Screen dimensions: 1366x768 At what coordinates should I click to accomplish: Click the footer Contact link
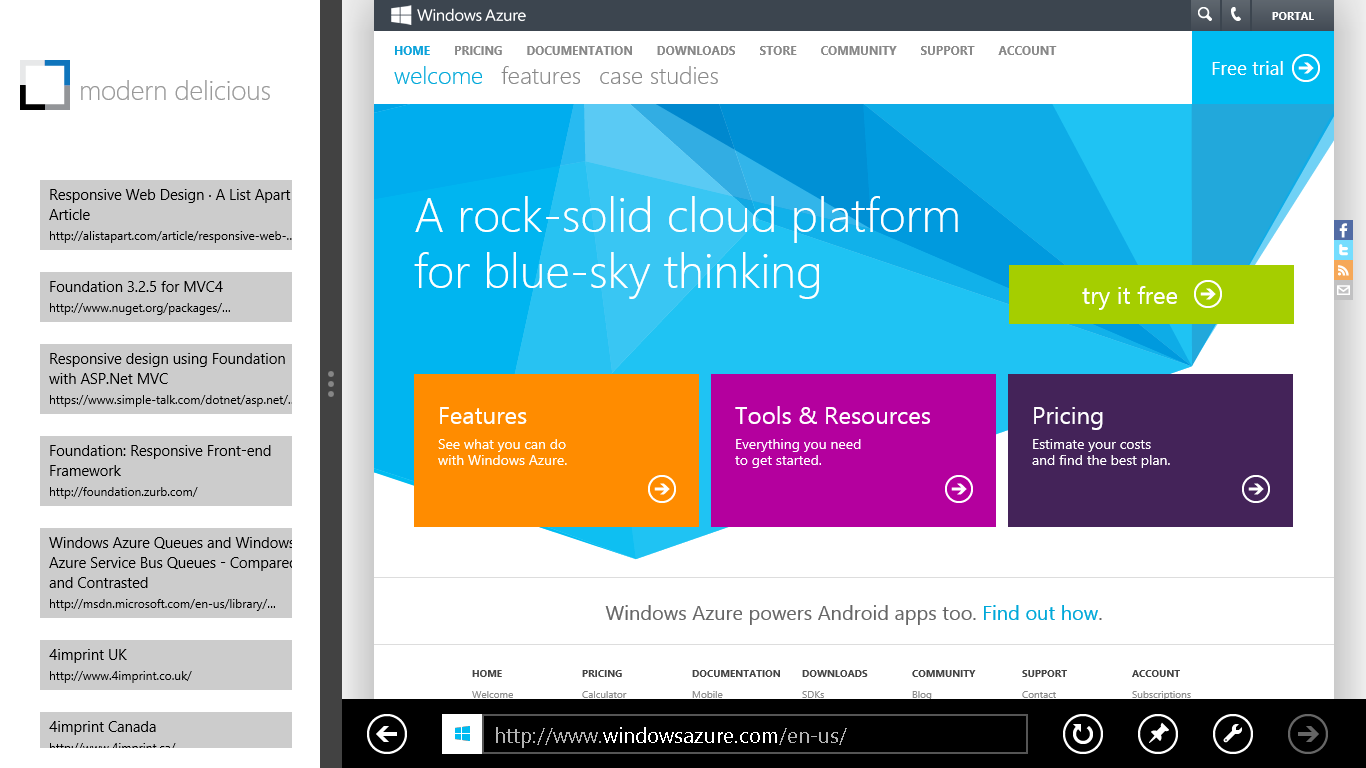1038,694
